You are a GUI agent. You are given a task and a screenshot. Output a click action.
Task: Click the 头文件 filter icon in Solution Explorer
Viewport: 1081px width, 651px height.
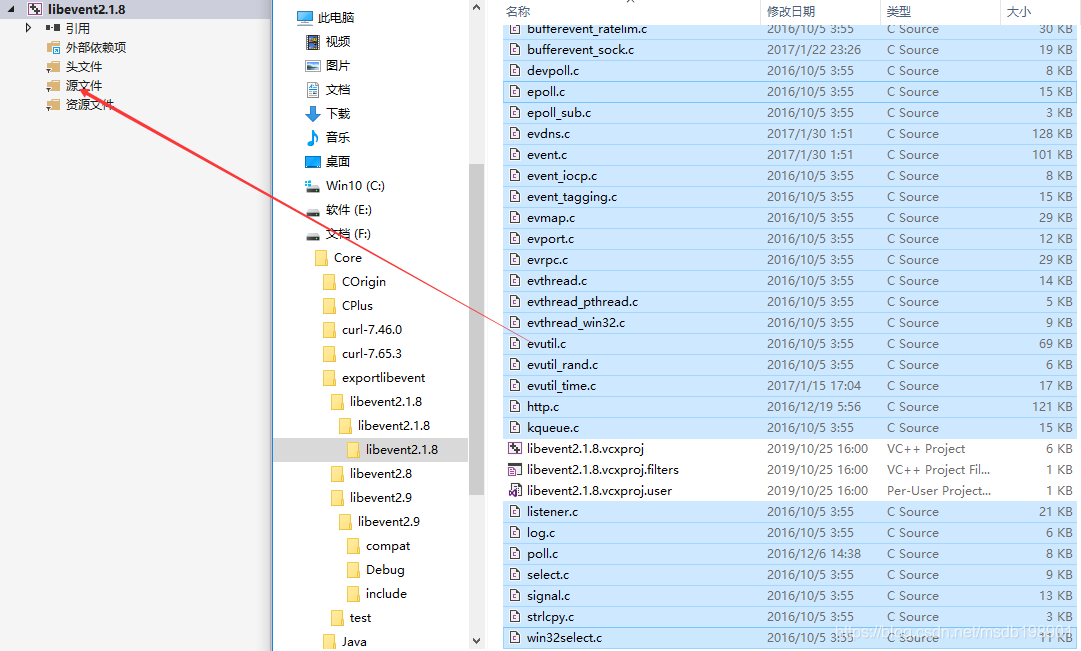(52, 67)
